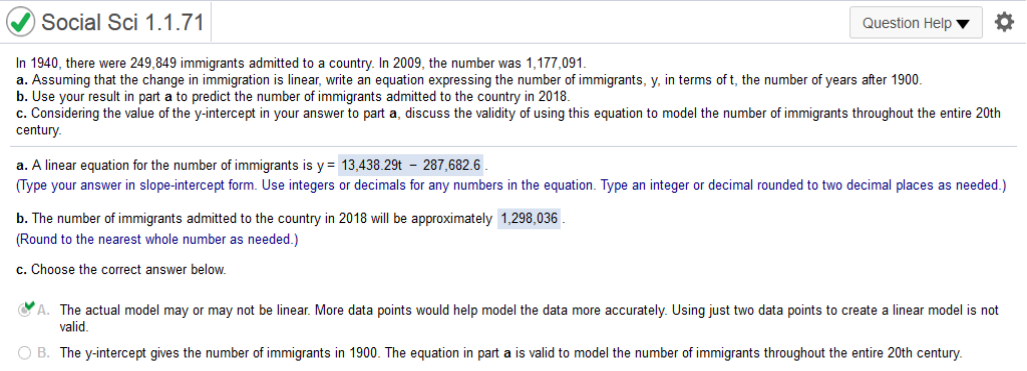
Task: Click answer A text about data points
Action: coord(529,318)
